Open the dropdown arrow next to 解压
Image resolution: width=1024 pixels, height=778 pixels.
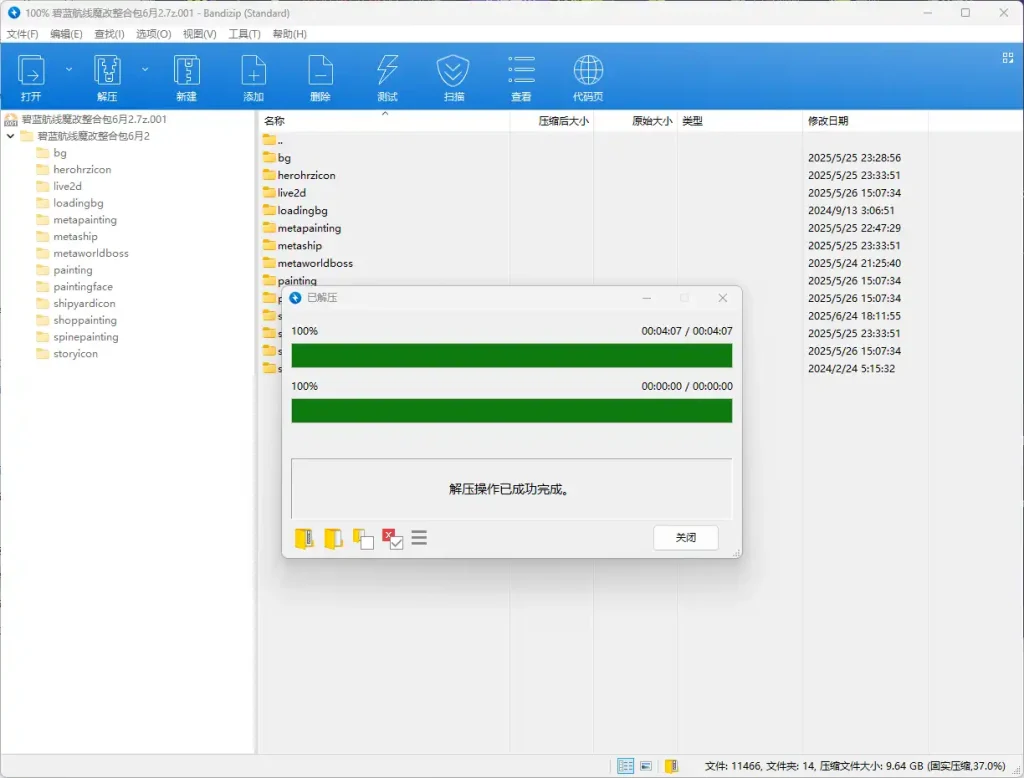(145, 70)
